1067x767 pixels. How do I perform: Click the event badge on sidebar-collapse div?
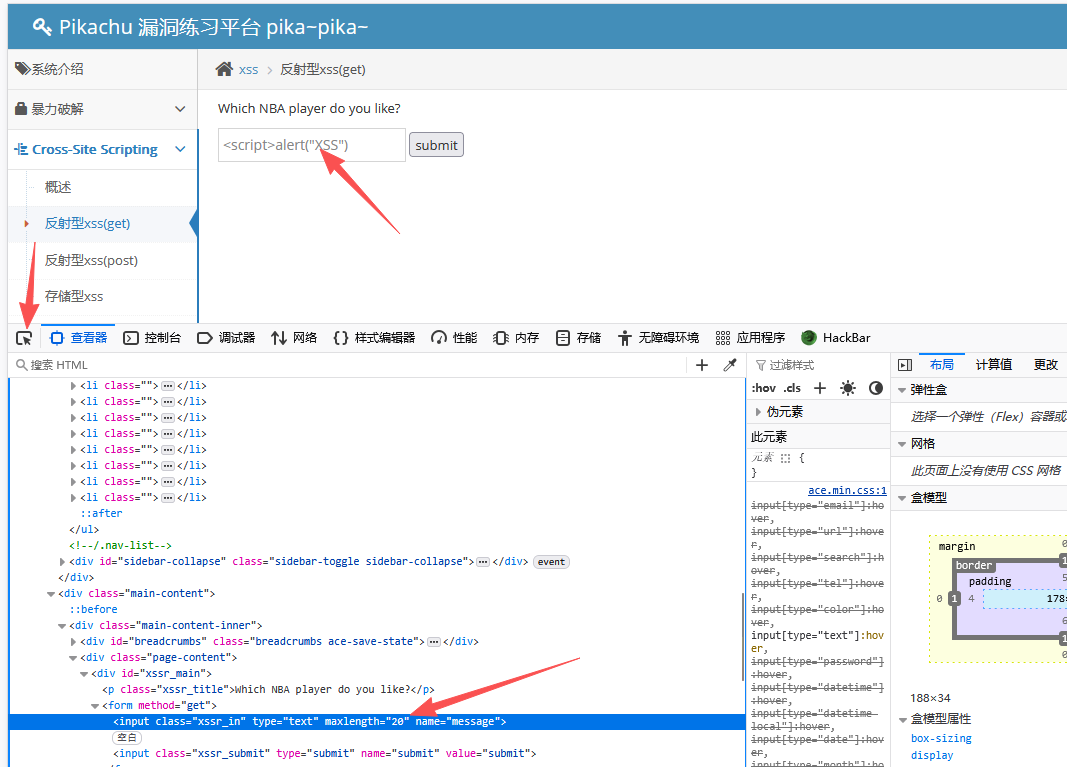tap(551, 562)
